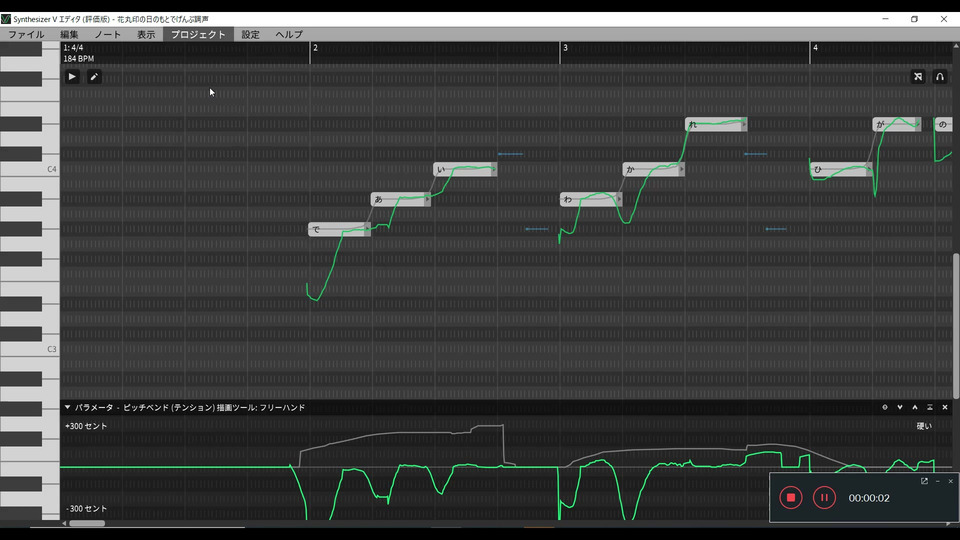Viewport: 960px width, 540px height.
Task: Click parameter panel up arrow icon
Action: pos(915,407)
